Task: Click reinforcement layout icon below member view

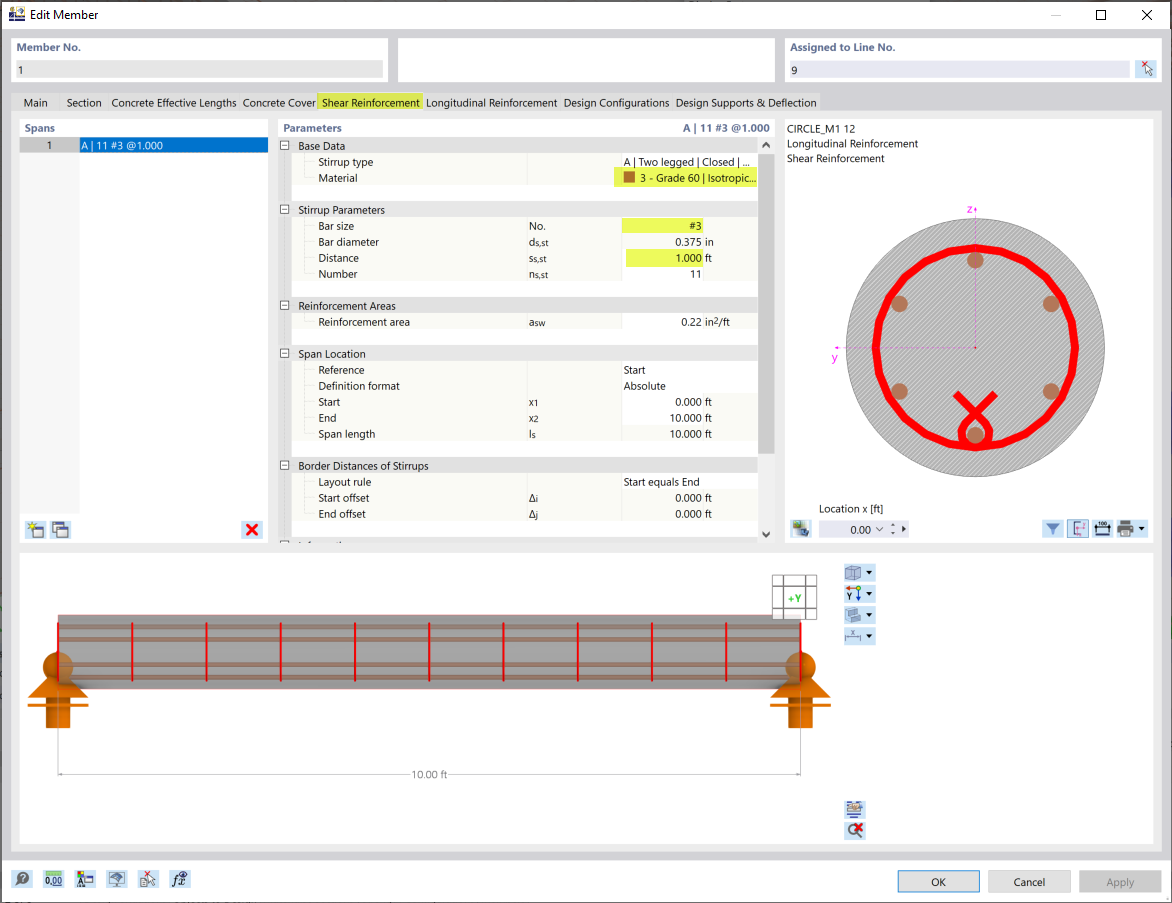Action: (855, 810)
